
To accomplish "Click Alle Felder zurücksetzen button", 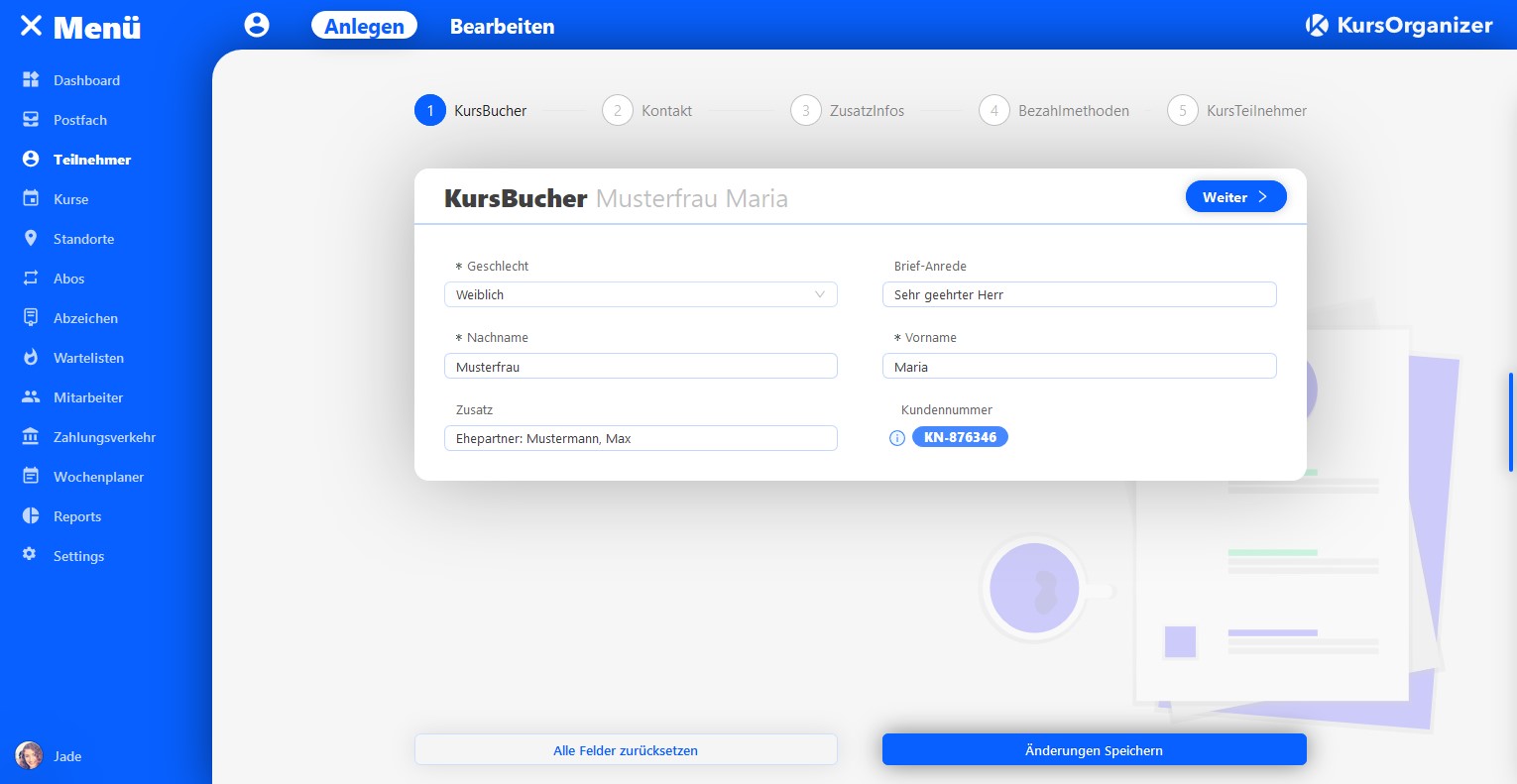I will (x=626, y=750).
